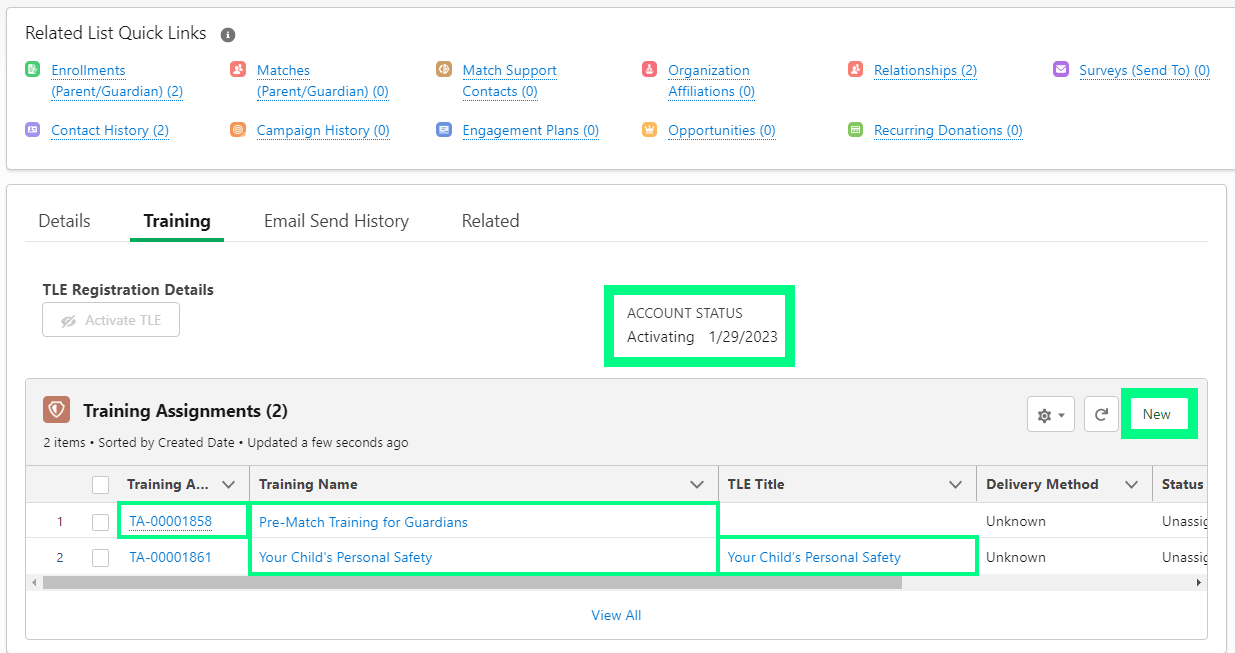Click the Matches contact icon

coord(237,70)
